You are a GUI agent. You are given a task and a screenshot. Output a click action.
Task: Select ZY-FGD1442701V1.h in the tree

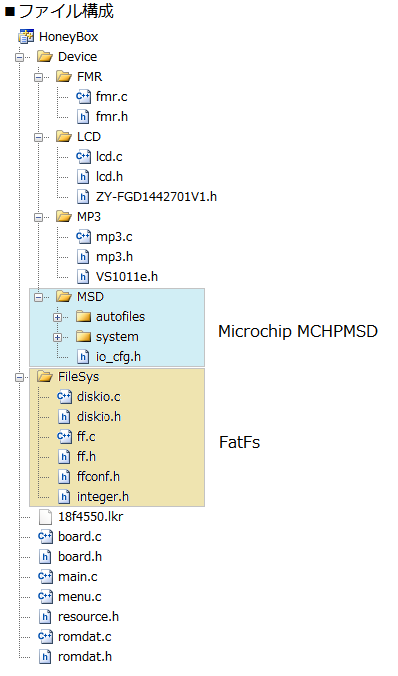[156, 197]
